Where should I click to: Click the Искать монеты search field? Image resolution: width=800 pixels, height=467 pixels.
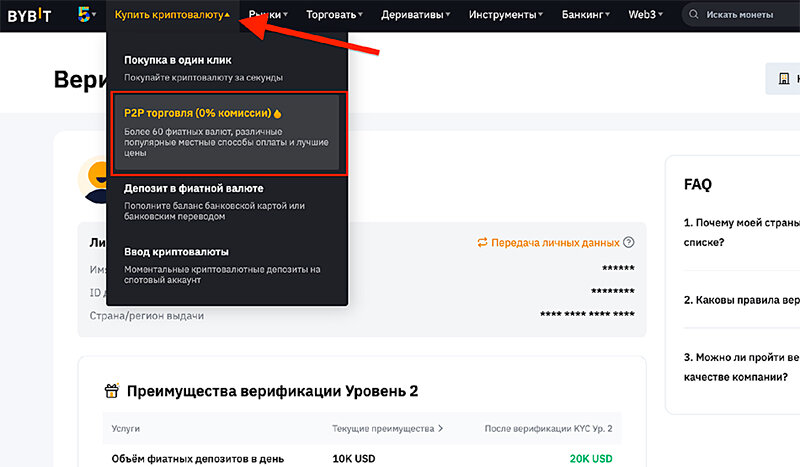pyautogui.click(x=741, y=15)
